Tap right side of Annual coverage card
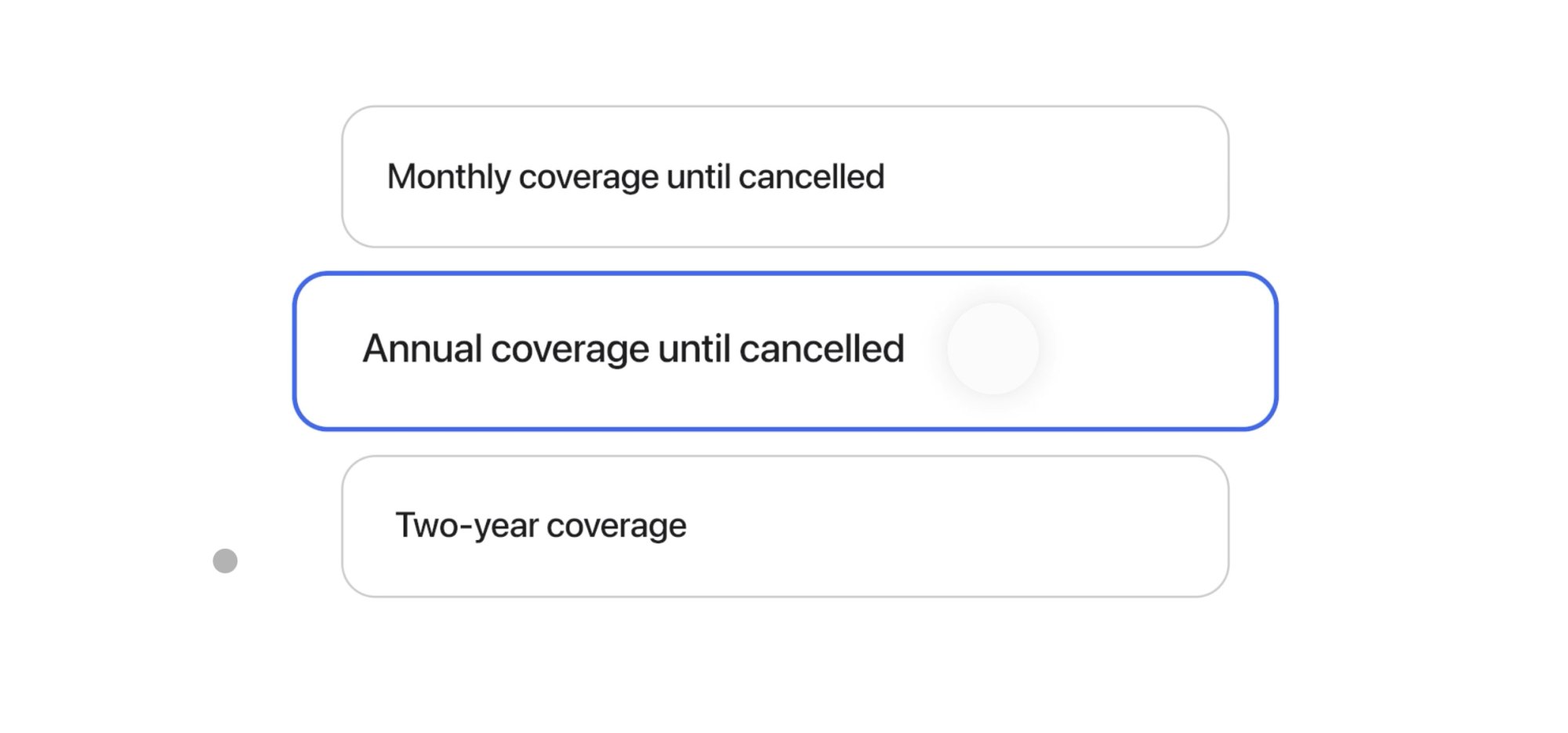1568x733 pixels. coord(1160,350)
